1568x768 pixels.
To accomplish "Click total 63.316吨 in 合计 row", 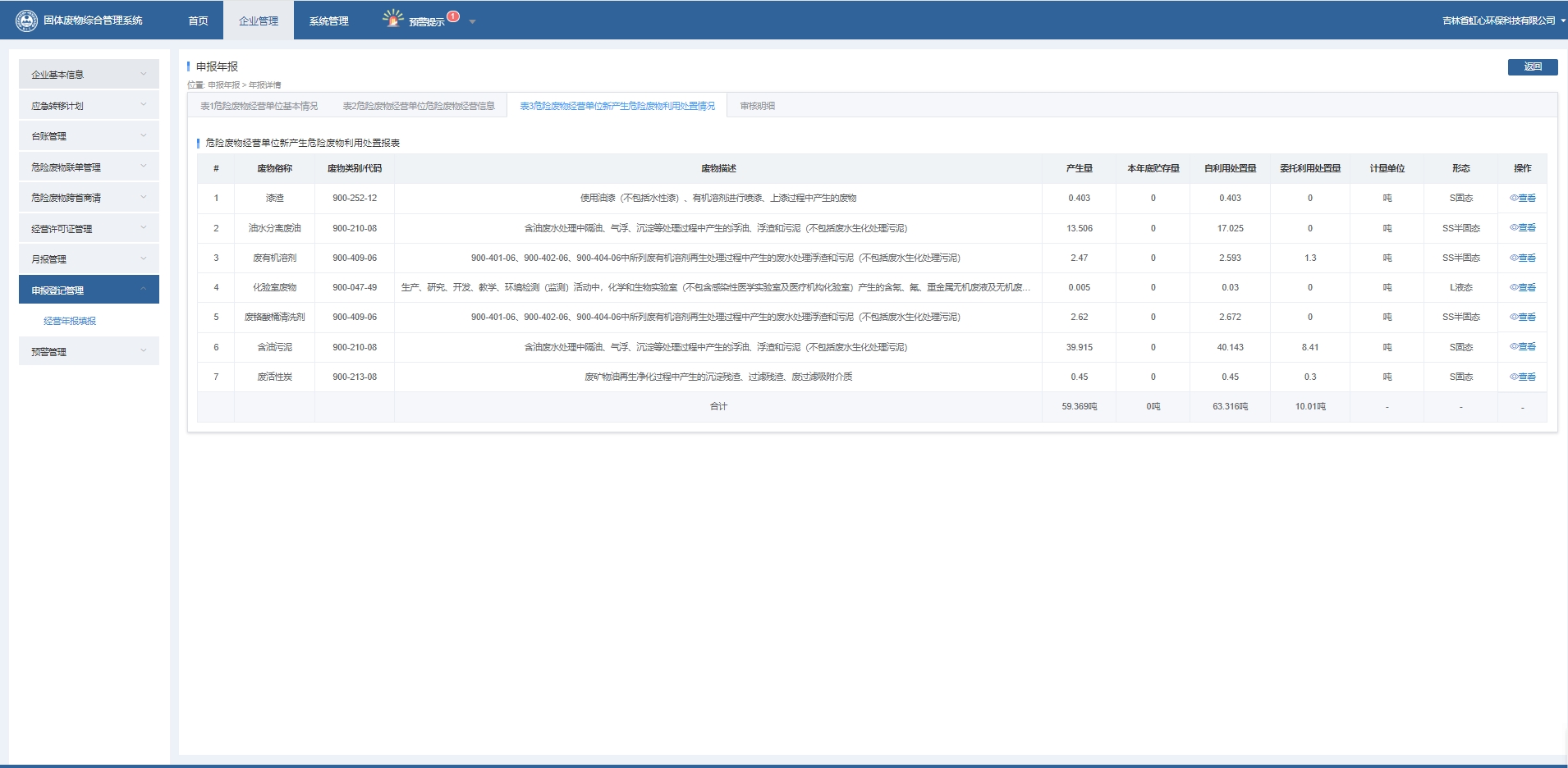I will (x=1230, y=406).
